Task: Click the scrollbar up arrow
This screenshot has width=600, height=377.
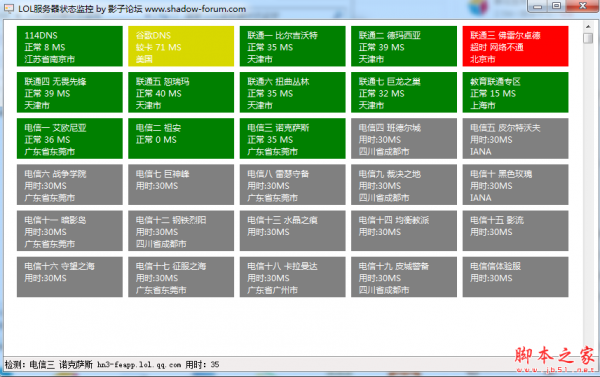Action: [x=588, y=26]
